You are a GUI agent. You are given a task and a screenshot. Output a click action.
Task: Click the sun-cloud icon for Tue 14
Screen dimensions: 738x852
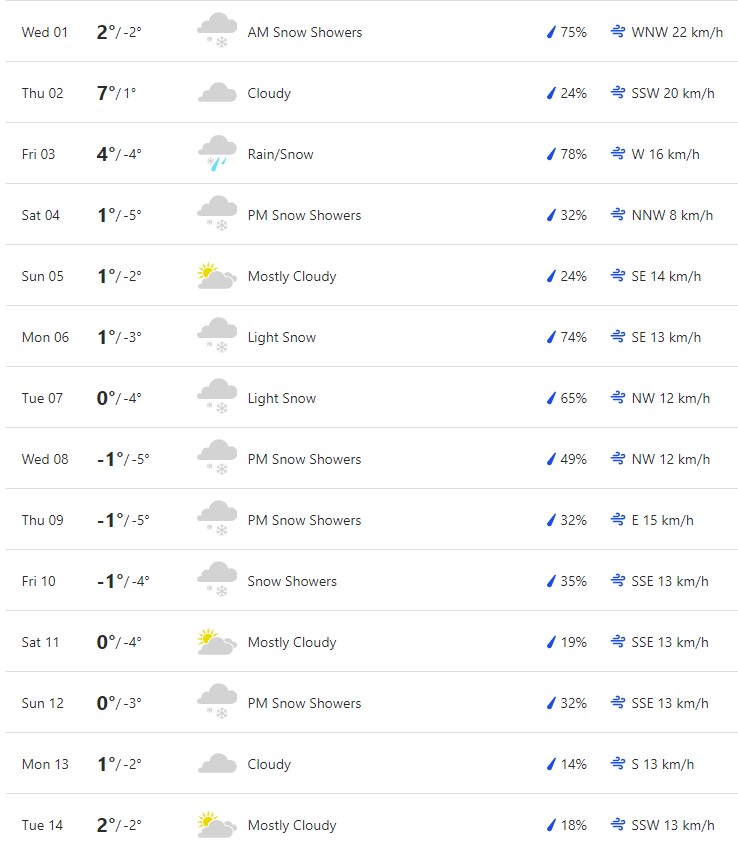(x=217, y=825)
